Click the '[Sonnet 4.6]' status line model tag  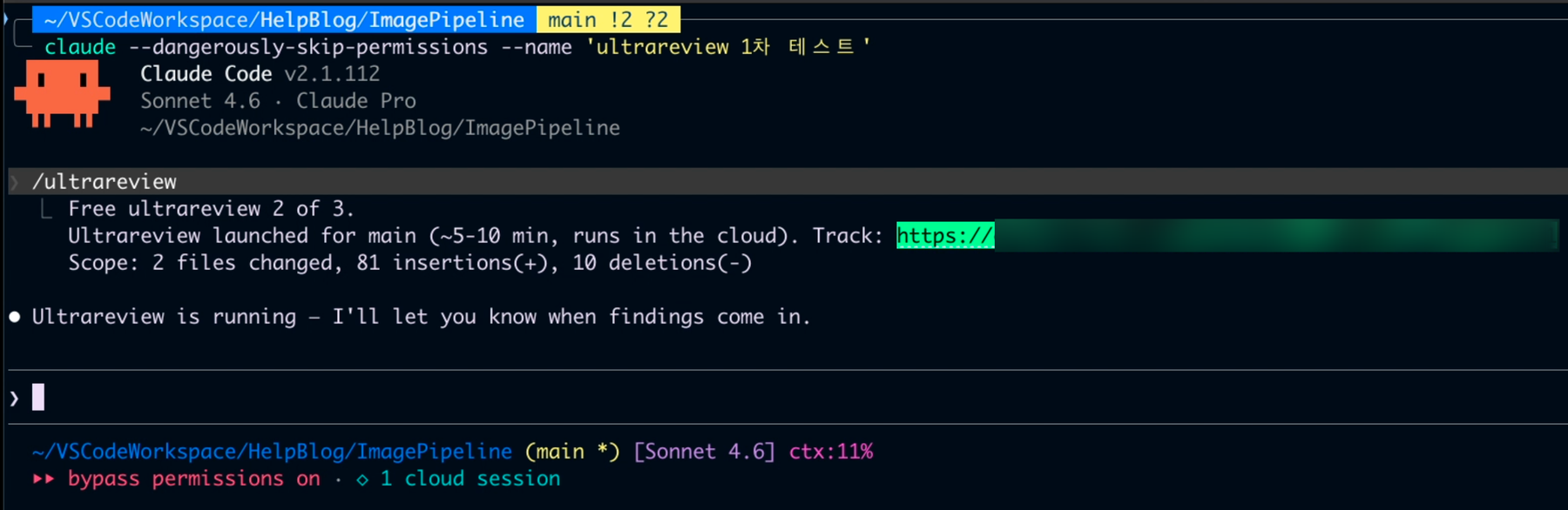tap(704, 452)
